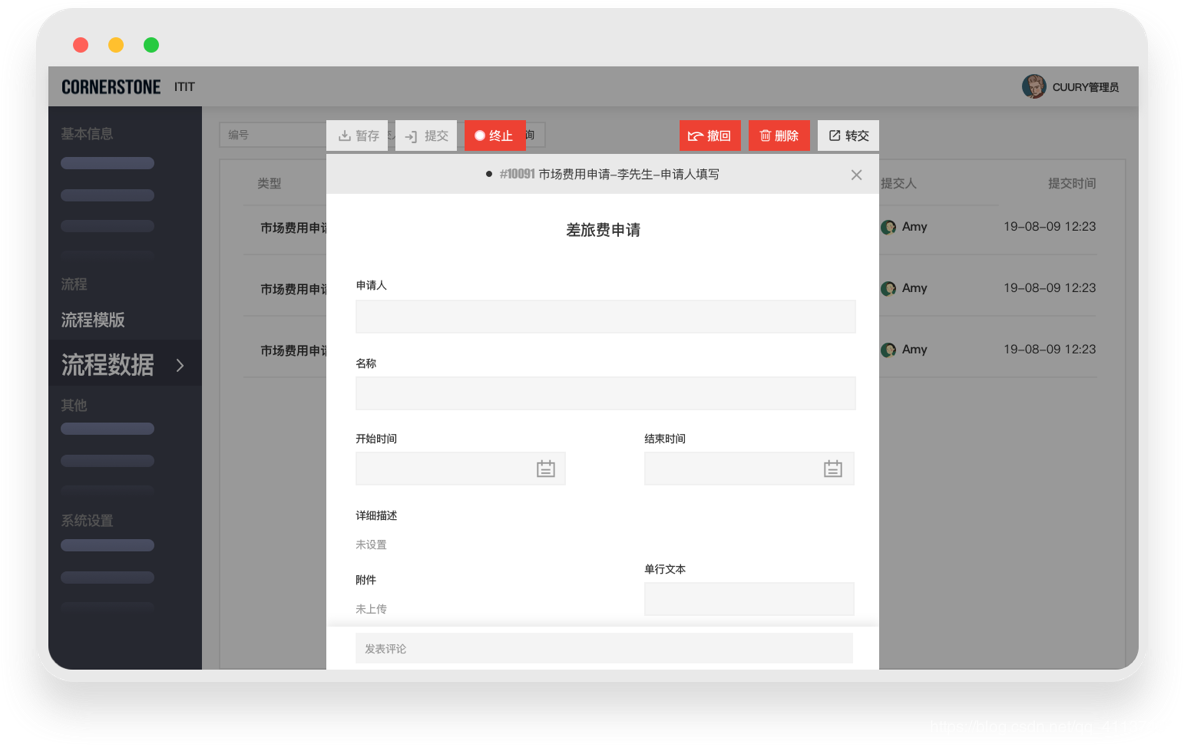The width and height of the screenshot is (1184, 746).
Task: Expand the 流程数据 sidebar chevron
Action: click(x=181, y=364)
